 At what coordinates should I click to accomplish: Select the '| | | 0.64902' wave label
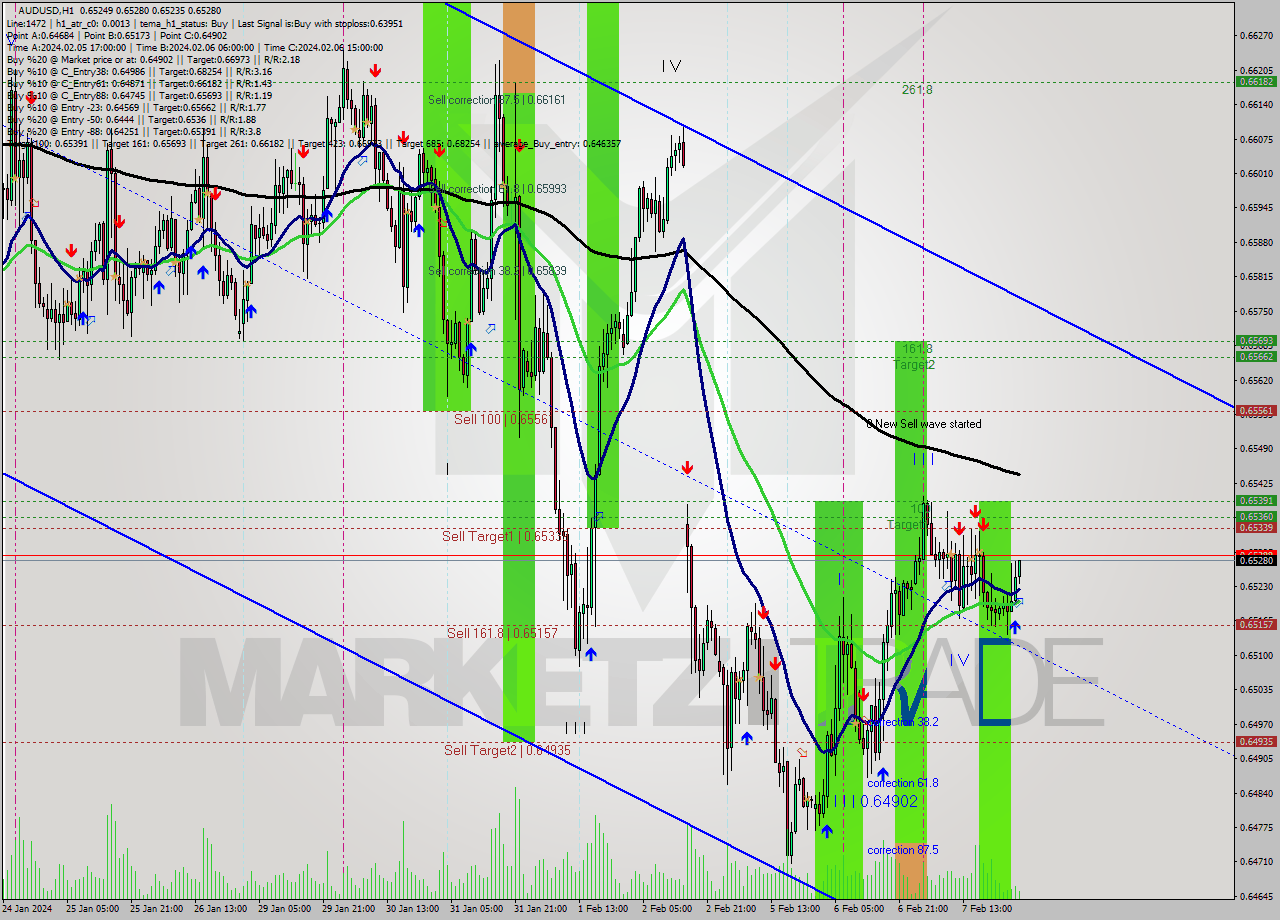(876, 801)
